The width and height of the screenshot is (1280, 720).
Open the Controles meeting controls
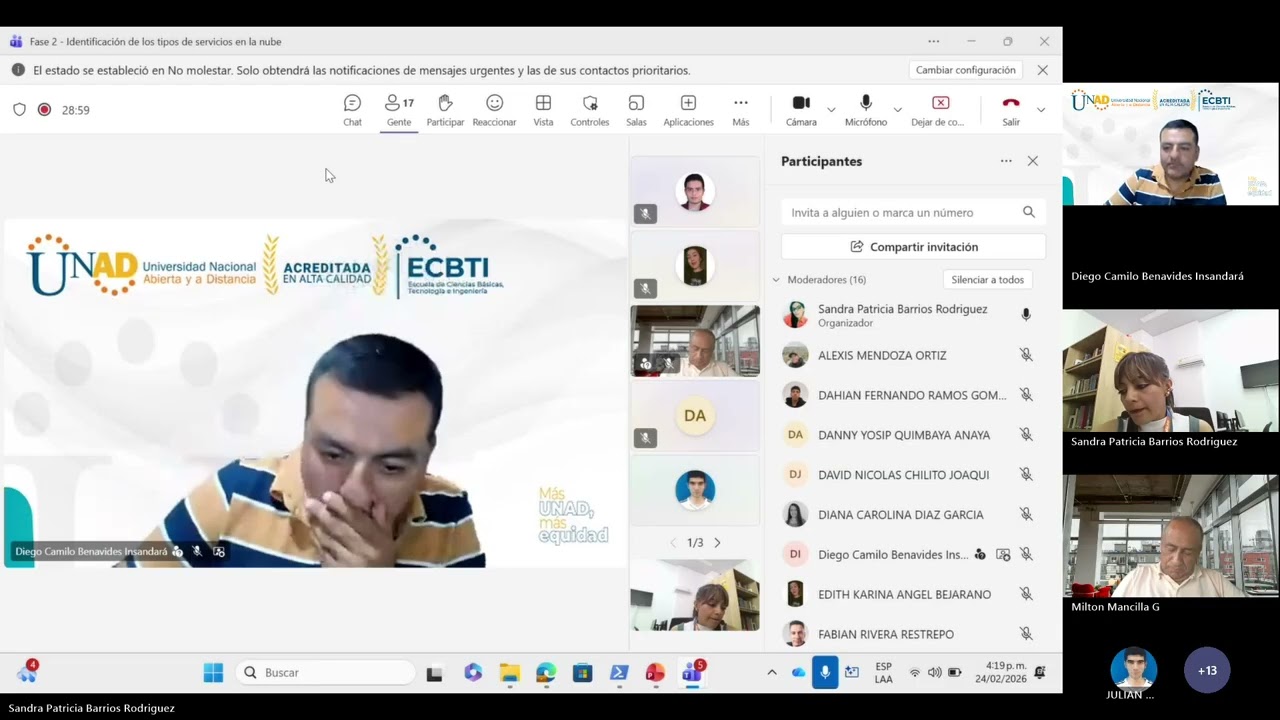pos(590,110)
